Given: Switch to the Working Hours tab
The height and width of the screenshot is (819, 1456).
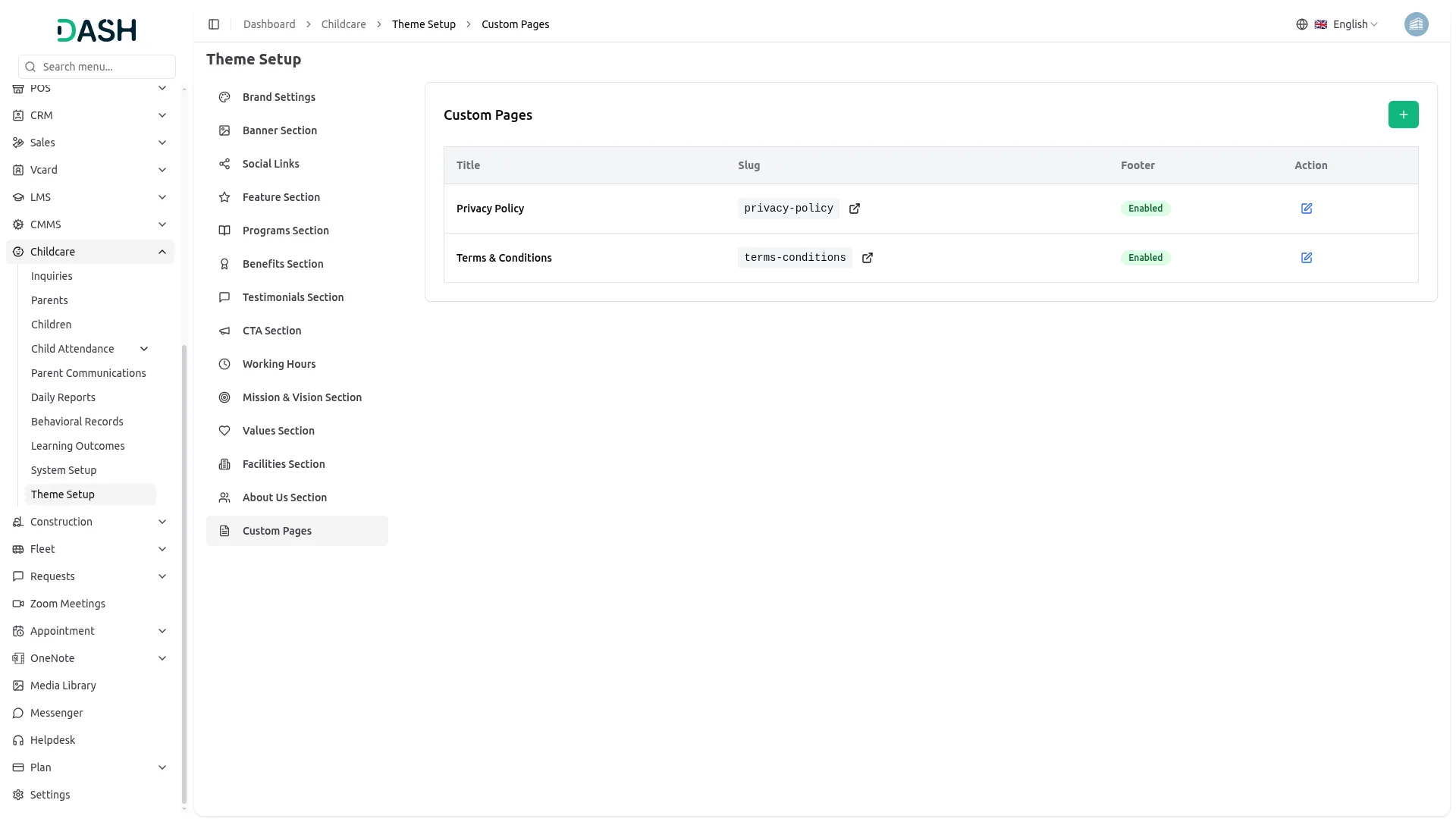Looking at the screenshot, I should point(279,364).
